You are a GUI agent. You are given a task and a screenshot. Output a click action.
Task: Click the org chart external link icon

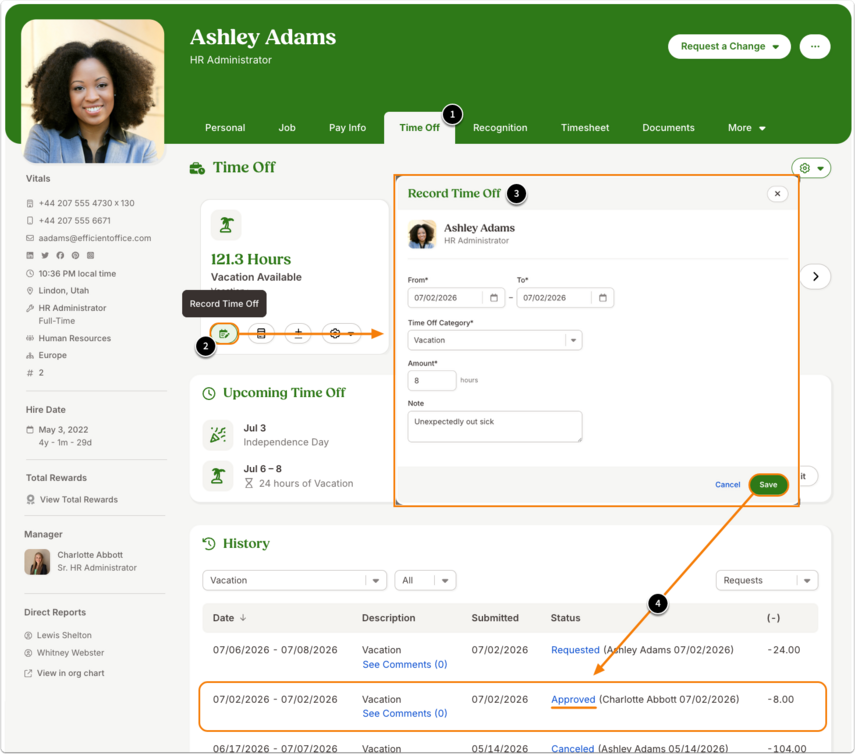[28, 673]
